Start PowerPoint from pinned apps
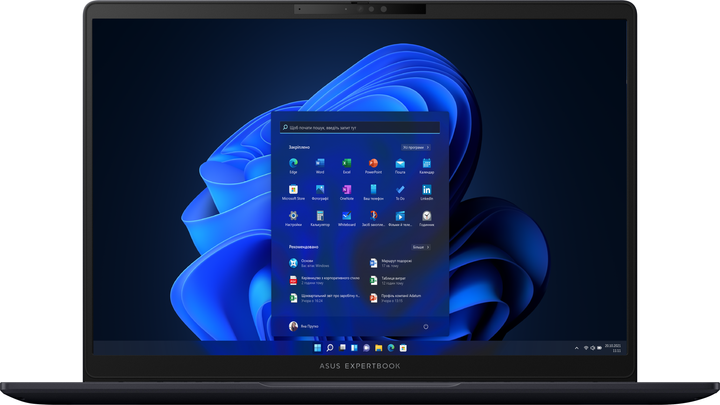Screen dimensions: 720x405 click(373, 163)
